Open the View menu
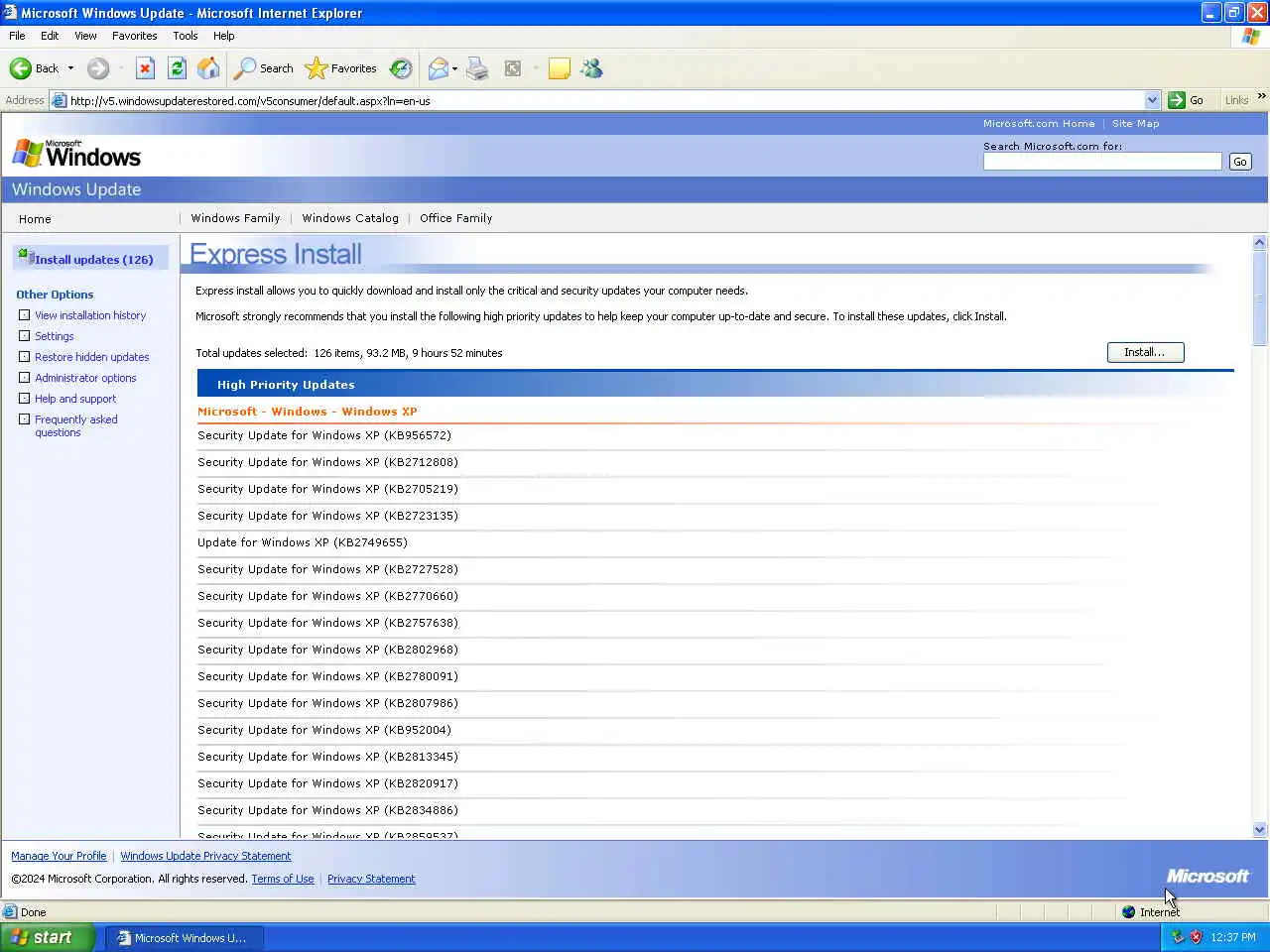The image size is (1270, 952). coord(85,36)
